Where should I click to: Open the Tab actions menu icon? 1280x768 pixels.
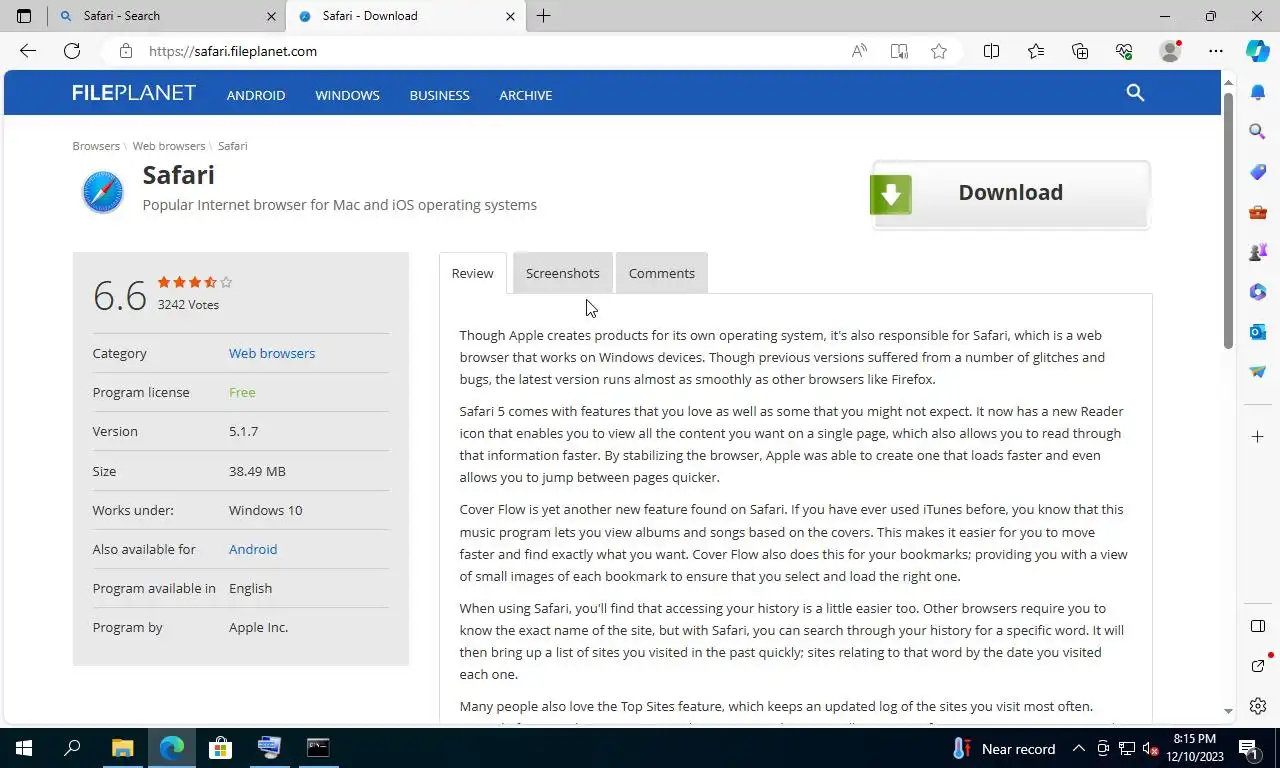pyautogui.click(x=24, y=16)
